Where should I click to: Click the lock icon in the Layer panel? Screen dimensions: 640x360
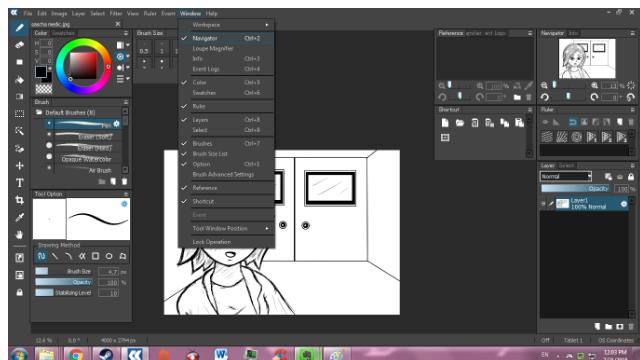[631, 176]
